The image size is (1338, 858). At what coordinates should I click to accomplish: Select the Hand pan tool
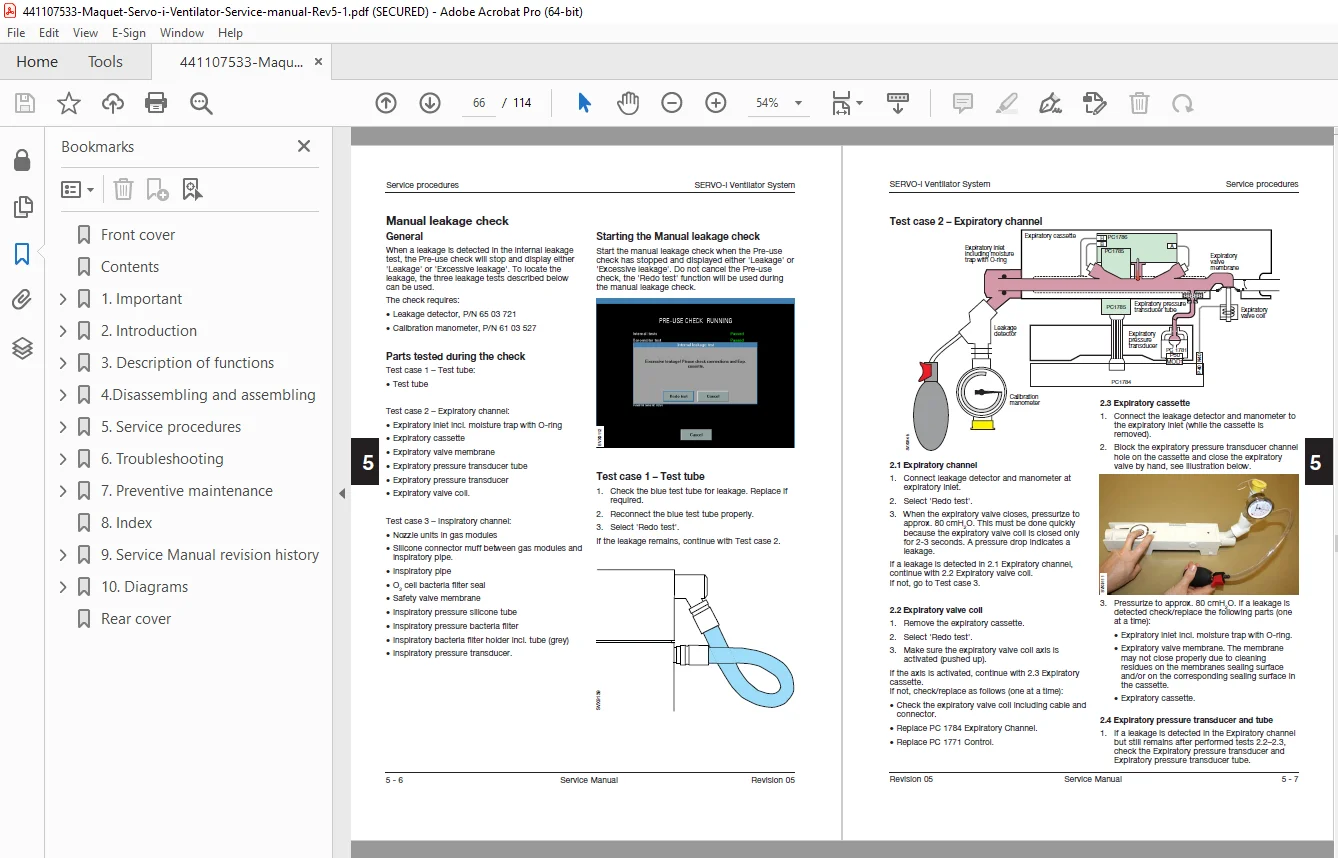click(x=627, y=103)
